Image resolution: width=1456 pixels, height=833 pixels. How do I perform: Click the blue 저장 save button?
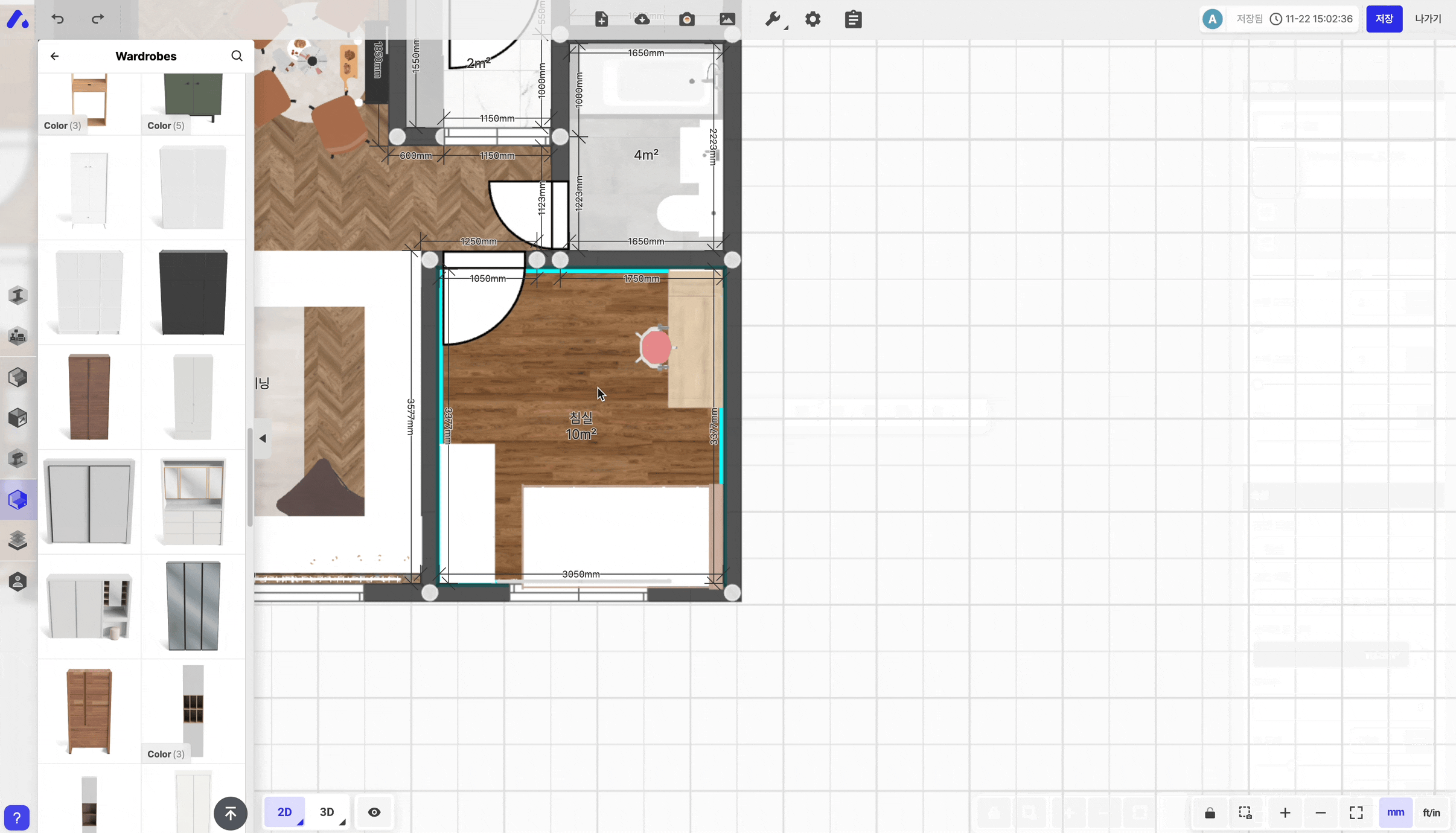coord(1384,19)
